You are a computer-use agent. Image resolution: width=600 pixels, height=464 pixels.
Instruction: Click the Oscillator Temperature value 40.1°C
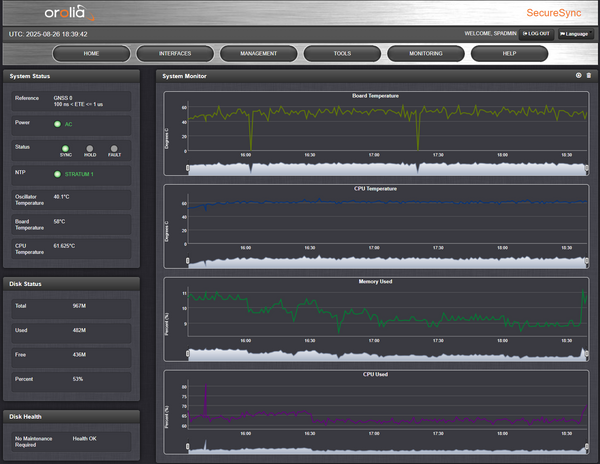[61, 197]
